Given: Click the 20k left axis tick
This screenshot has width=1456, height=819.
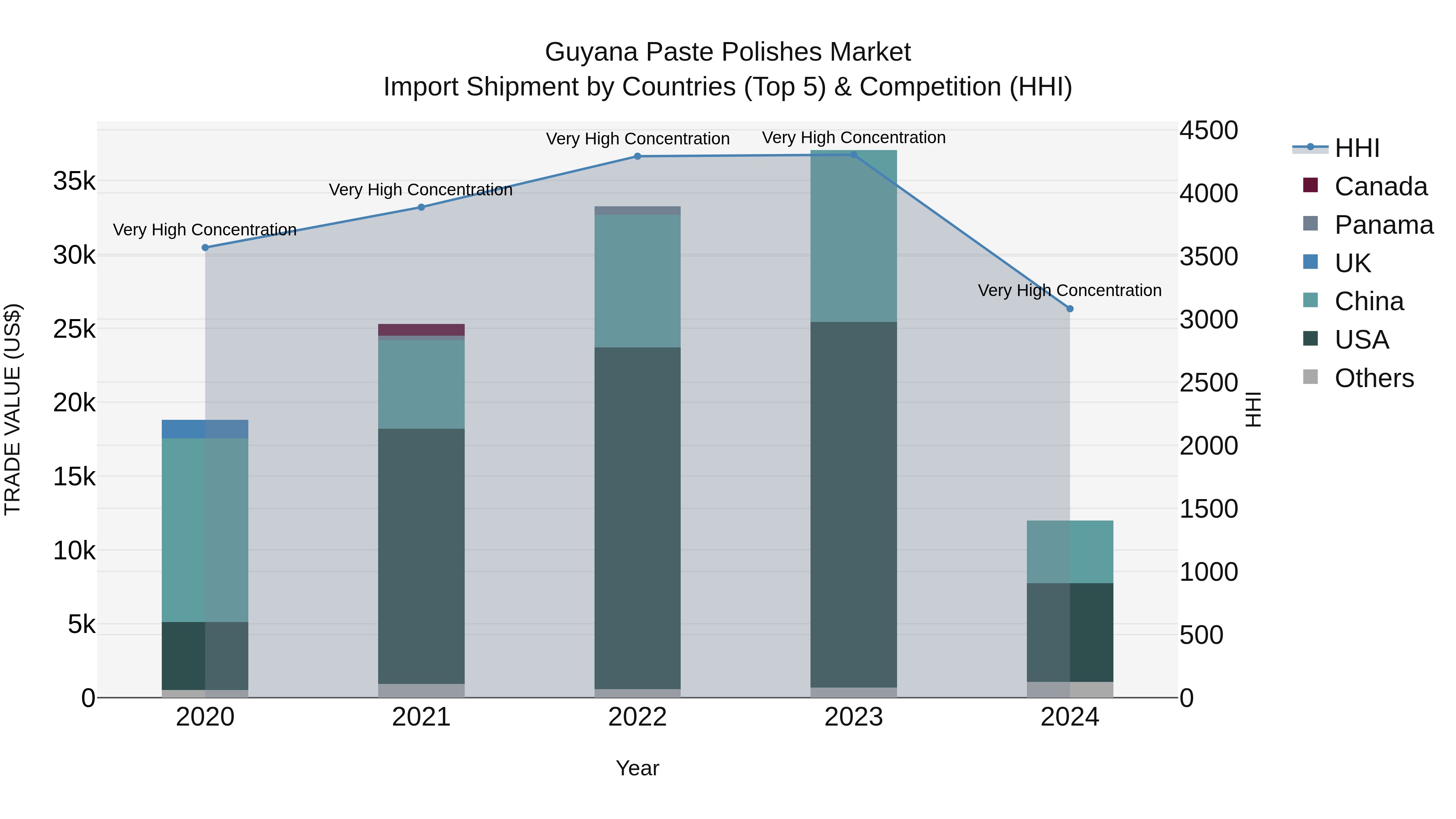Looking at the screenshot, I should point(74,403).
